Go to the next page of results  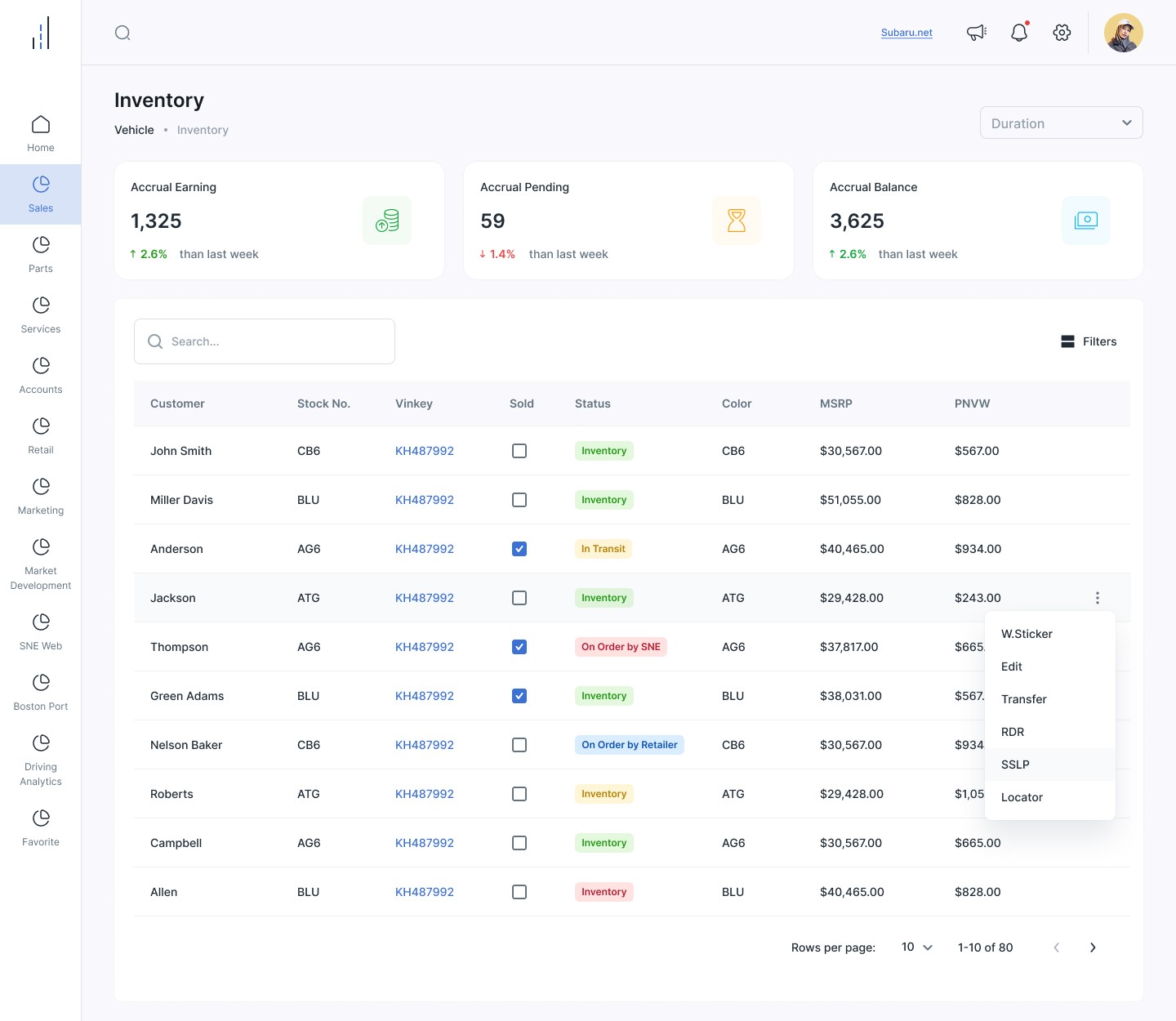tap(1093, 947)
